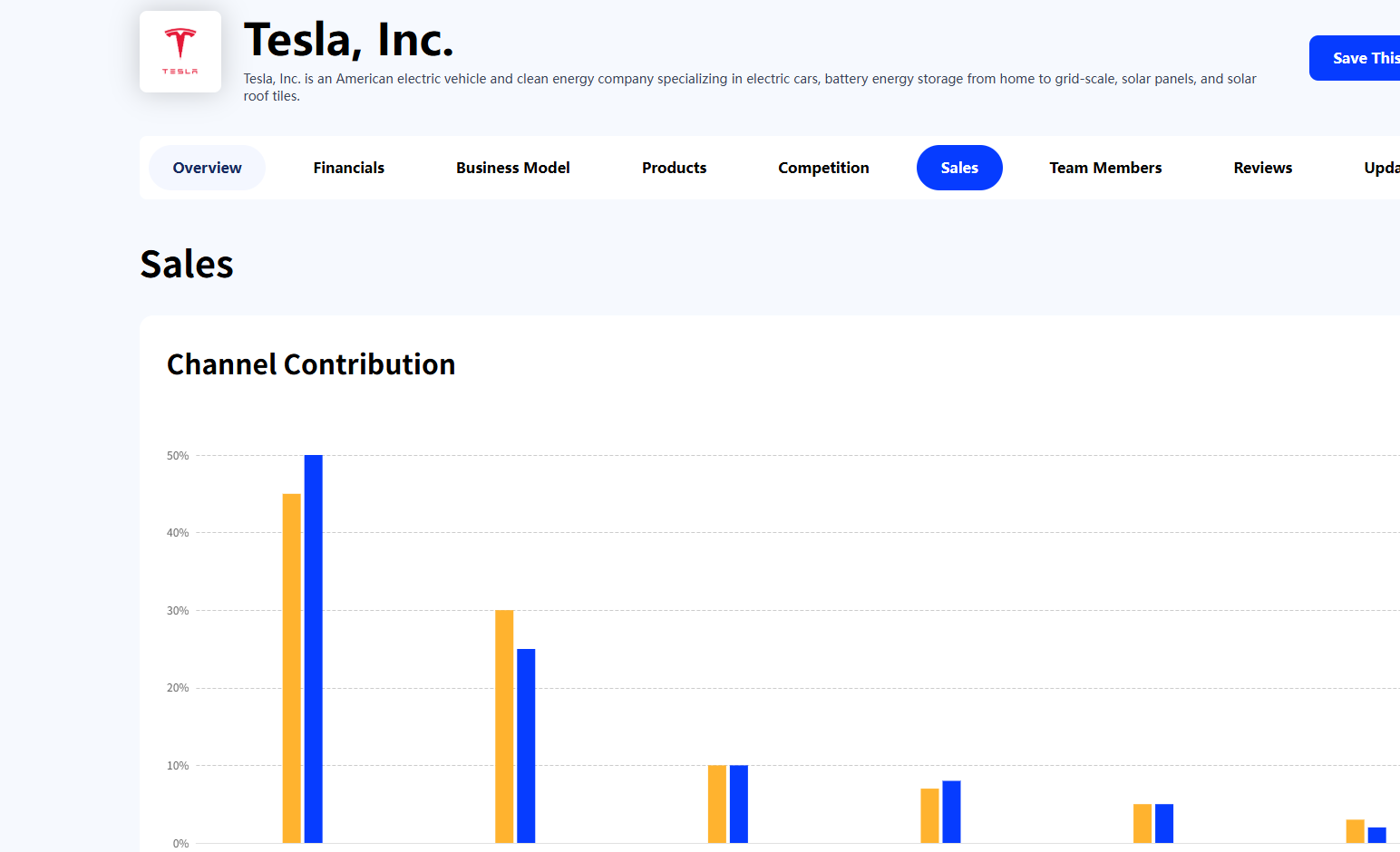Click the 50% y-axis label
The height and width of the screenshot is (852, 1400).
tap(178, 456)
